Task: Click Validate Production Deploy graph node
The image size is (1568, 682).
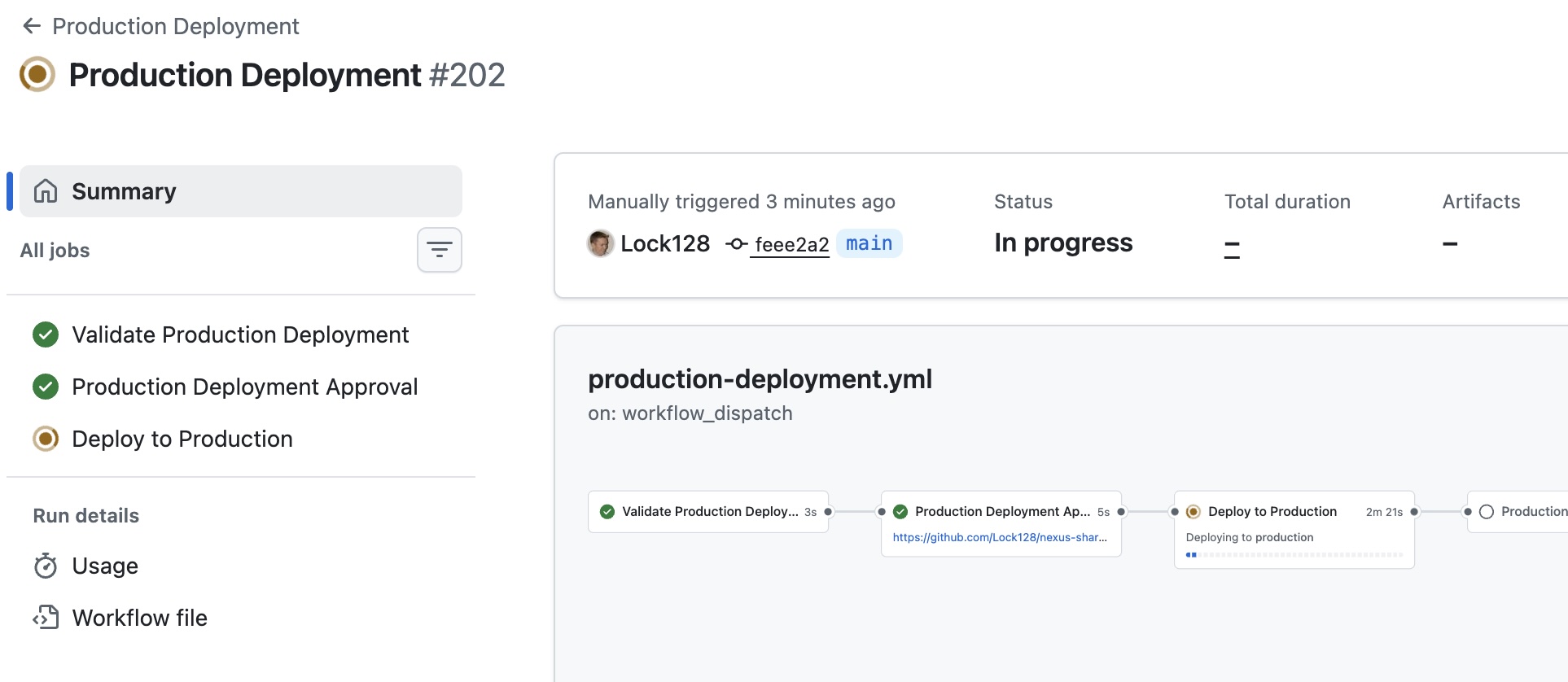Action: [708, 512]
